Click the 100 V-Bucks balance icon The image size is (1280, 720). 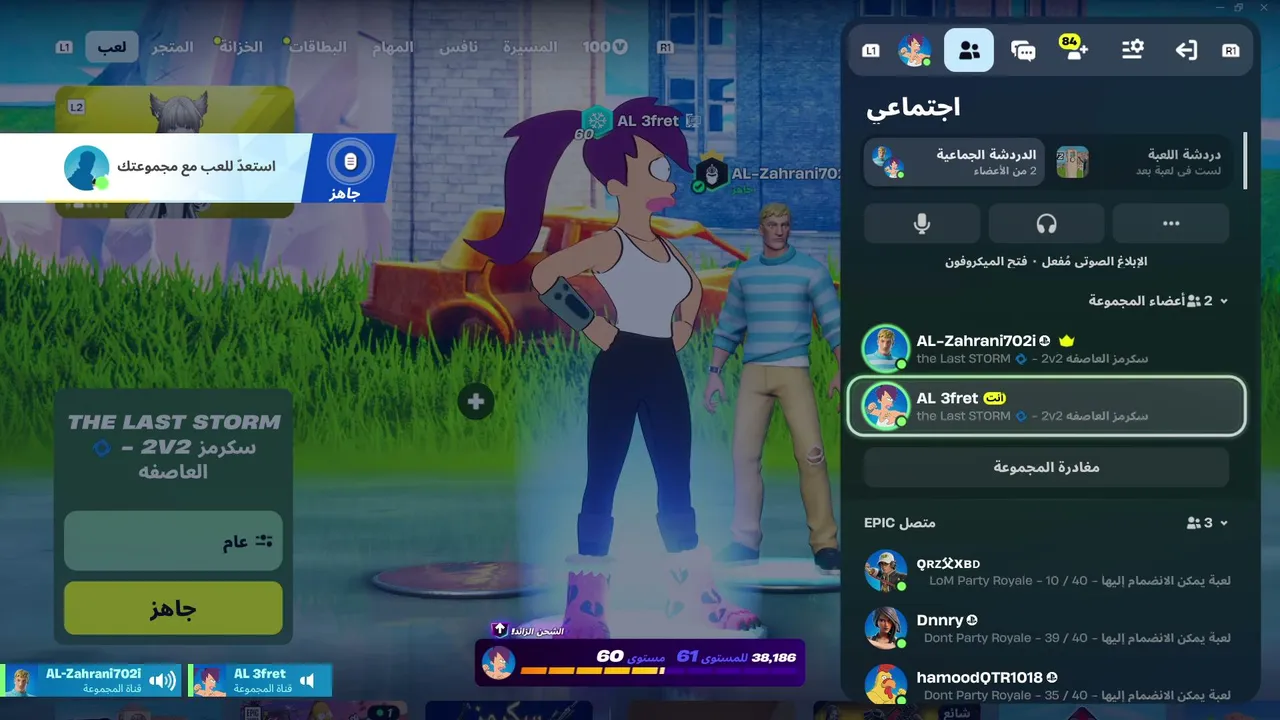[x=606, y=47]
